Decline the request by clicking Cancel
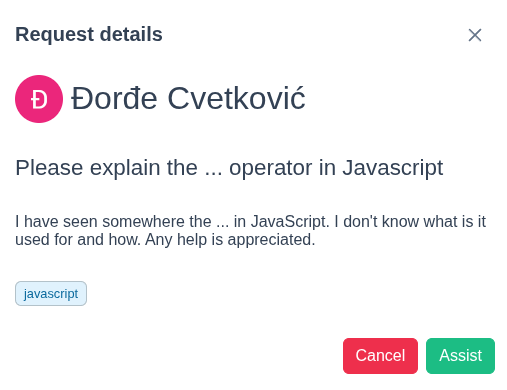The width and height of the screenshot is (507, 390). pos(380,356)
